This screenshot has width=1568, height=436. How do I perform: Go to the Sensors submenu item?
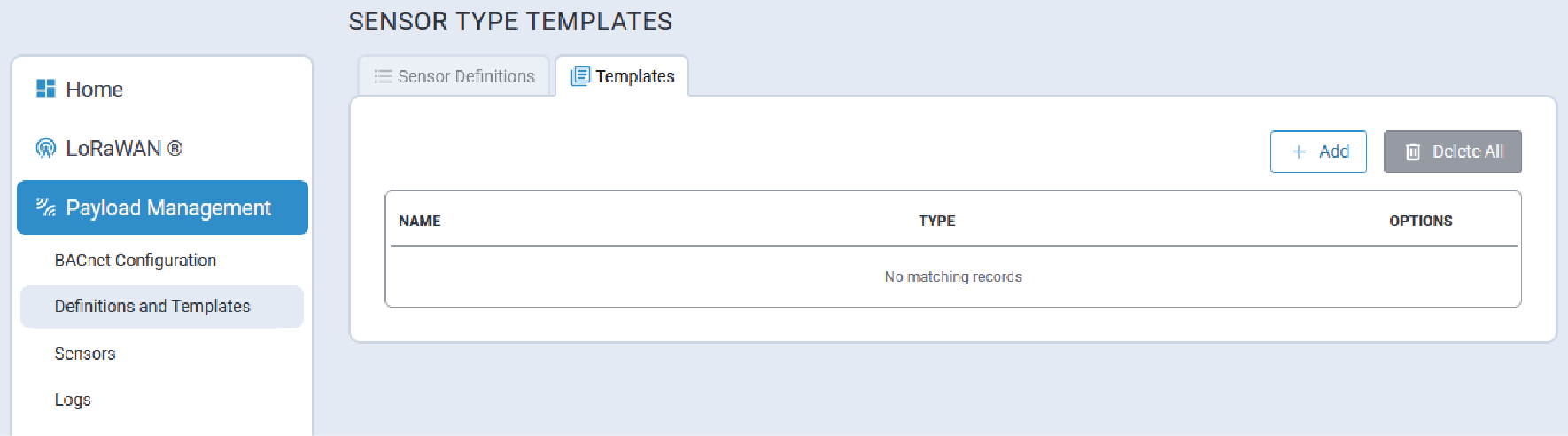[x=85, y=354]
